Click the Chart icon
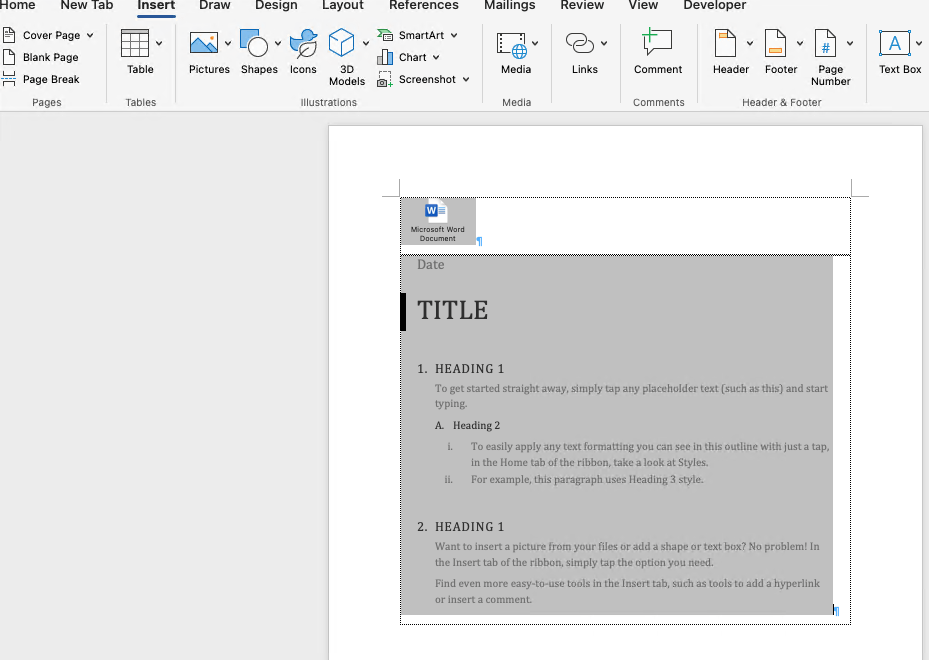Viewport: 929px width, 660px height. [x=385, y=57]
